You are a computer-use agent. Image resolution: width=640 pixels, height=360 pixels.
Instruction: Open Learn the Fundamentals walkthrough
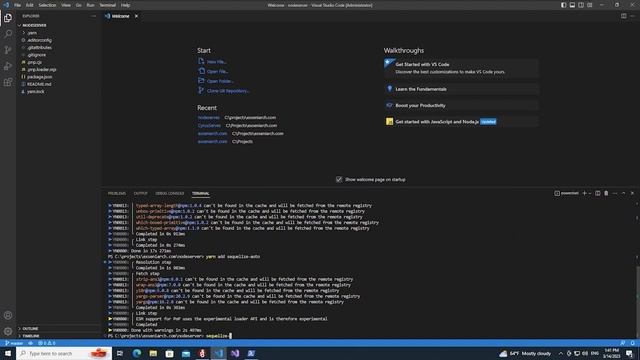tap(461, 89)
